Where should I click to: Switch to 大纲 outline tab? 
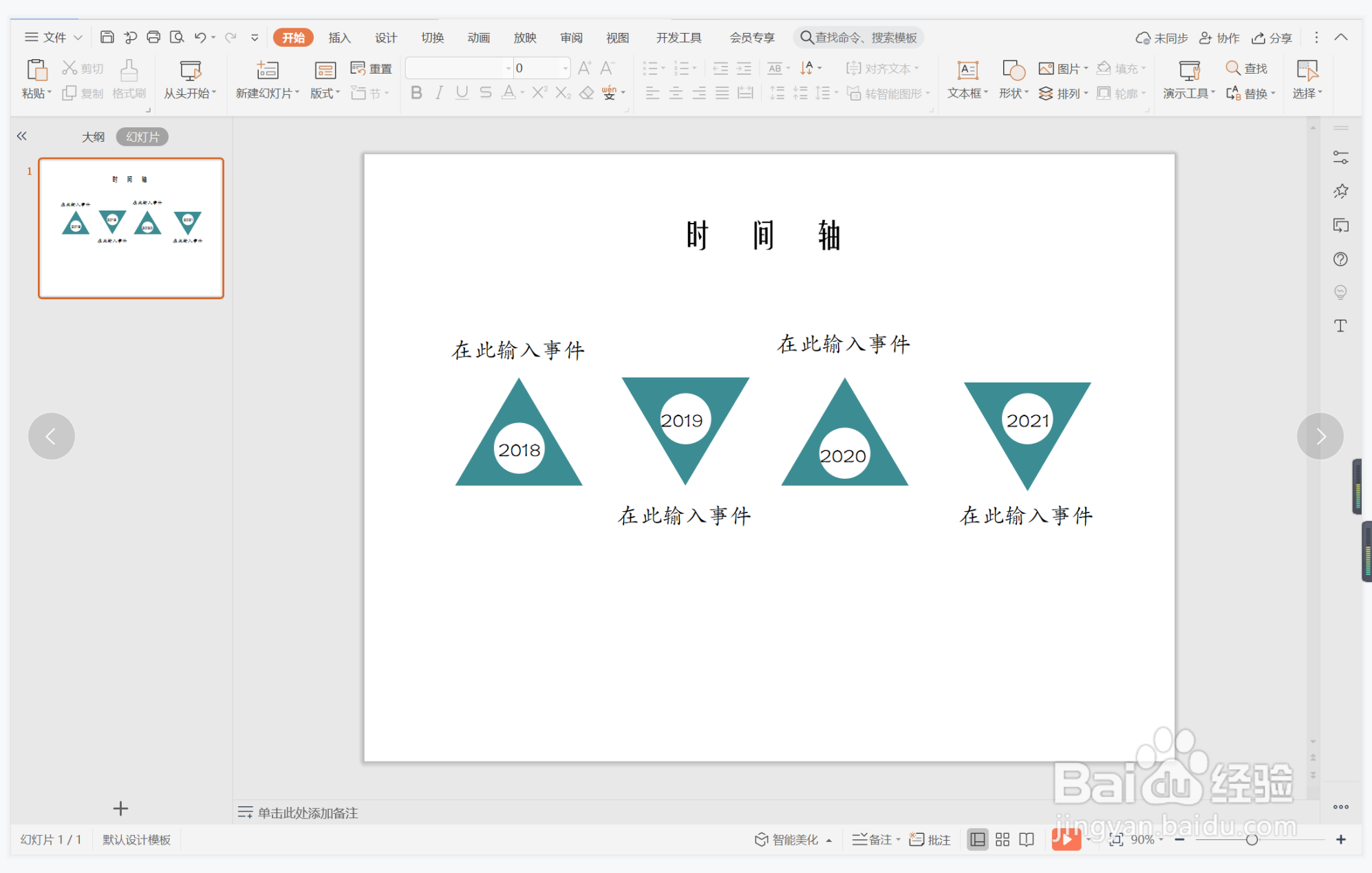93,137
